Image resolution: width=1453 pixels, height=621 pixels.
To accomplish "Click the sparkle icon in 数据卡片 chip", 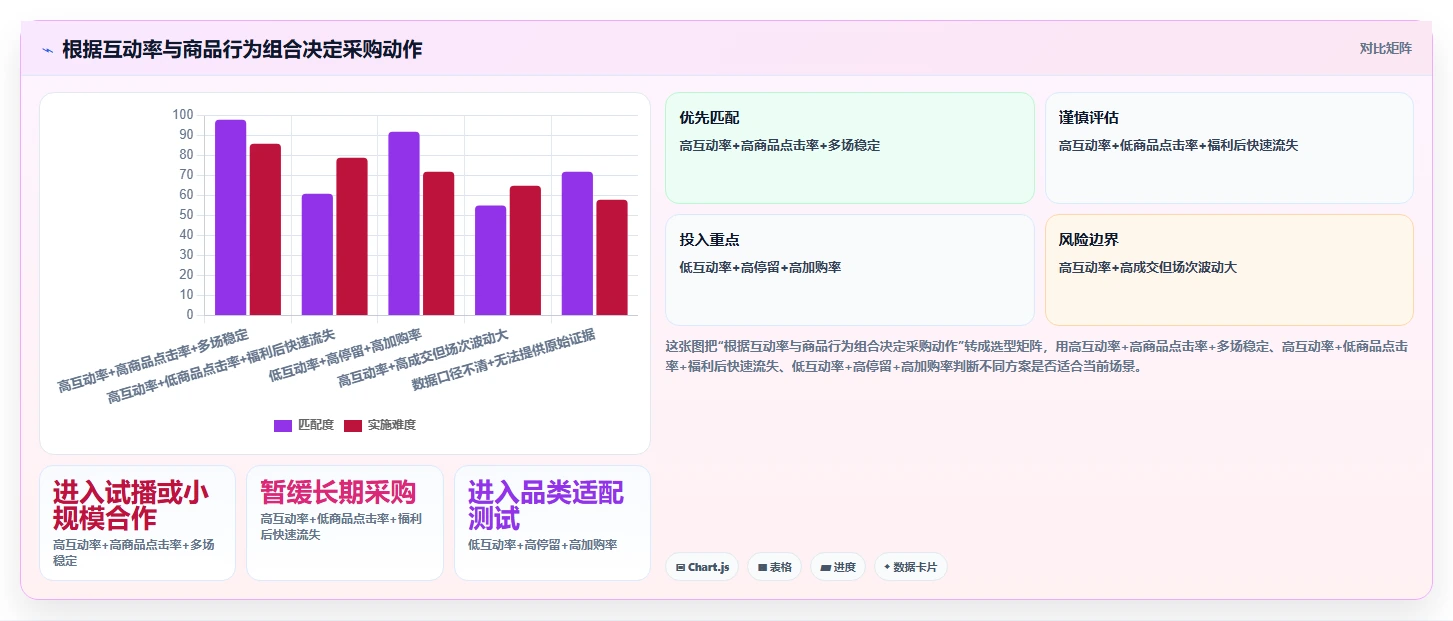I will (x=887, y=567).
